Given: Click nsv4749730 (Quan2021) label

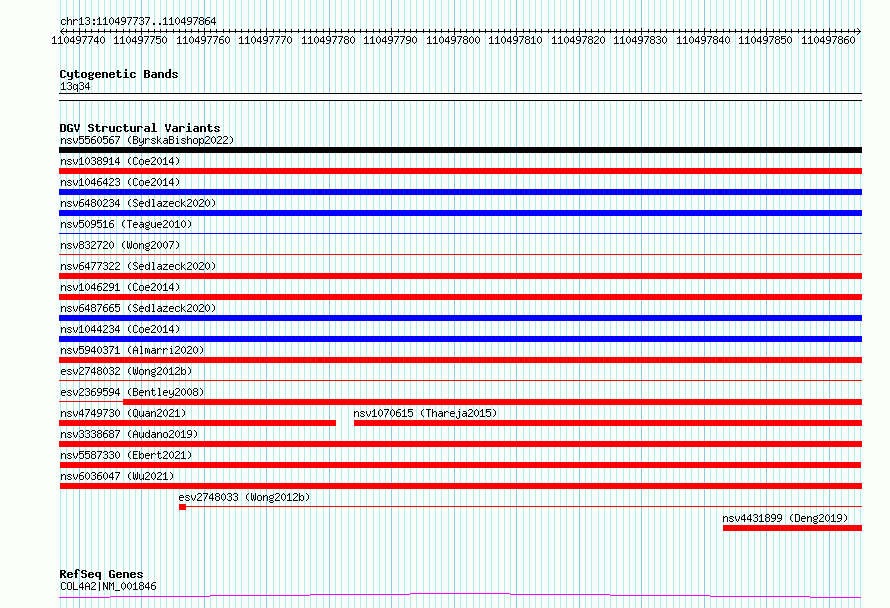Looking at the screenshot, I should [123, 413].
